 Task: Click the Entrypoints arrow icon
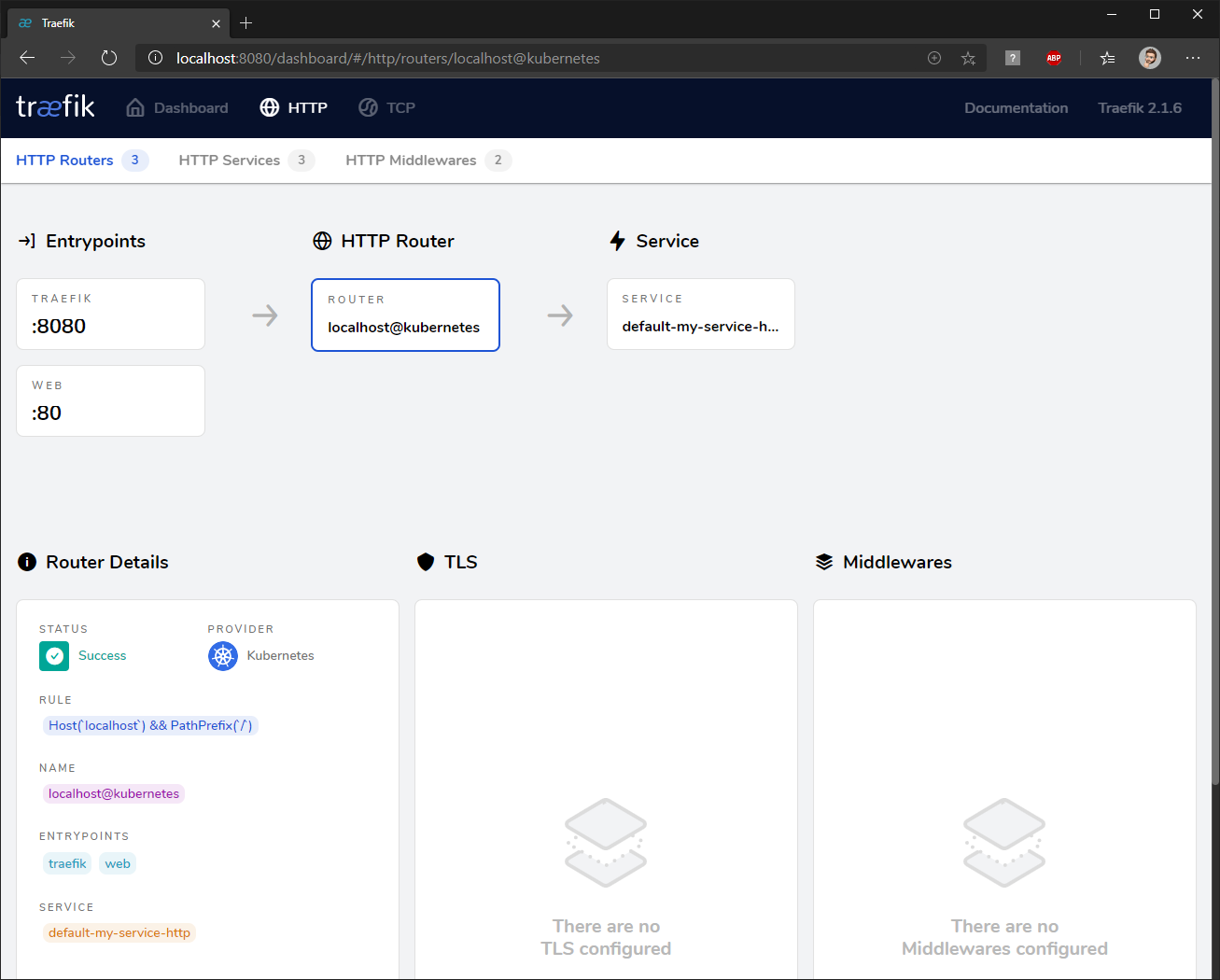click(27, 241)
